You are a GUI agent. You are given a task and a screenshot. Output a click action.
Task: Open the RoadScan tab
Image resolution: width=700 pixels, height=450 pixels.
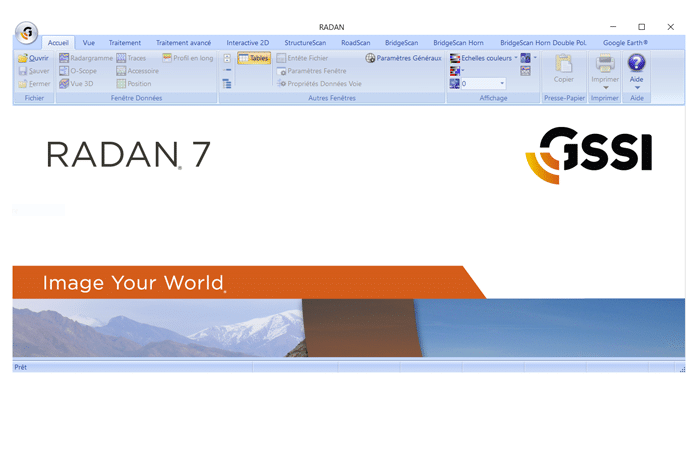(355, 43)
